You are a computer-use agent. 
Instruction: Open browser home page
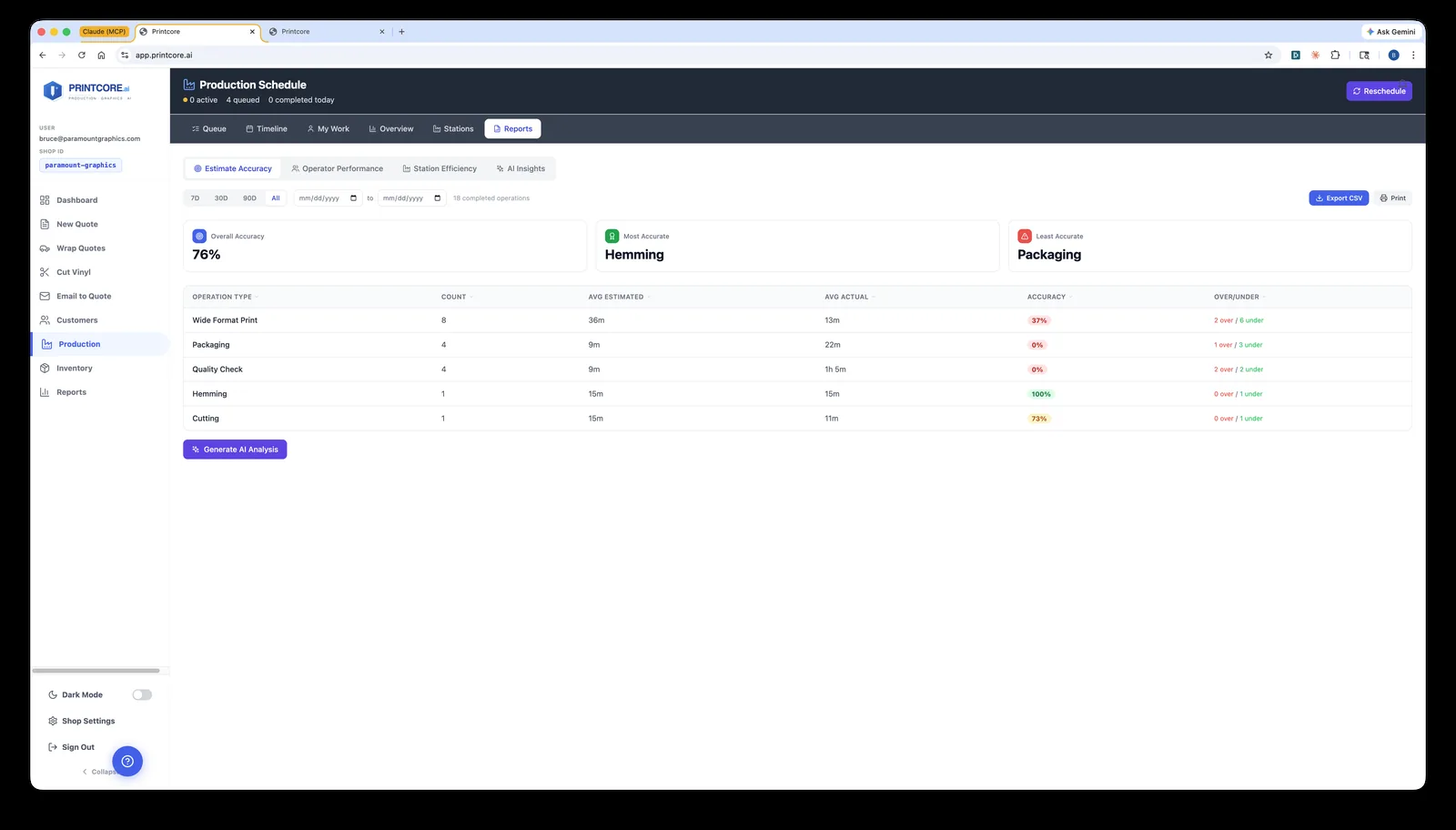click(x=101, y=56)
